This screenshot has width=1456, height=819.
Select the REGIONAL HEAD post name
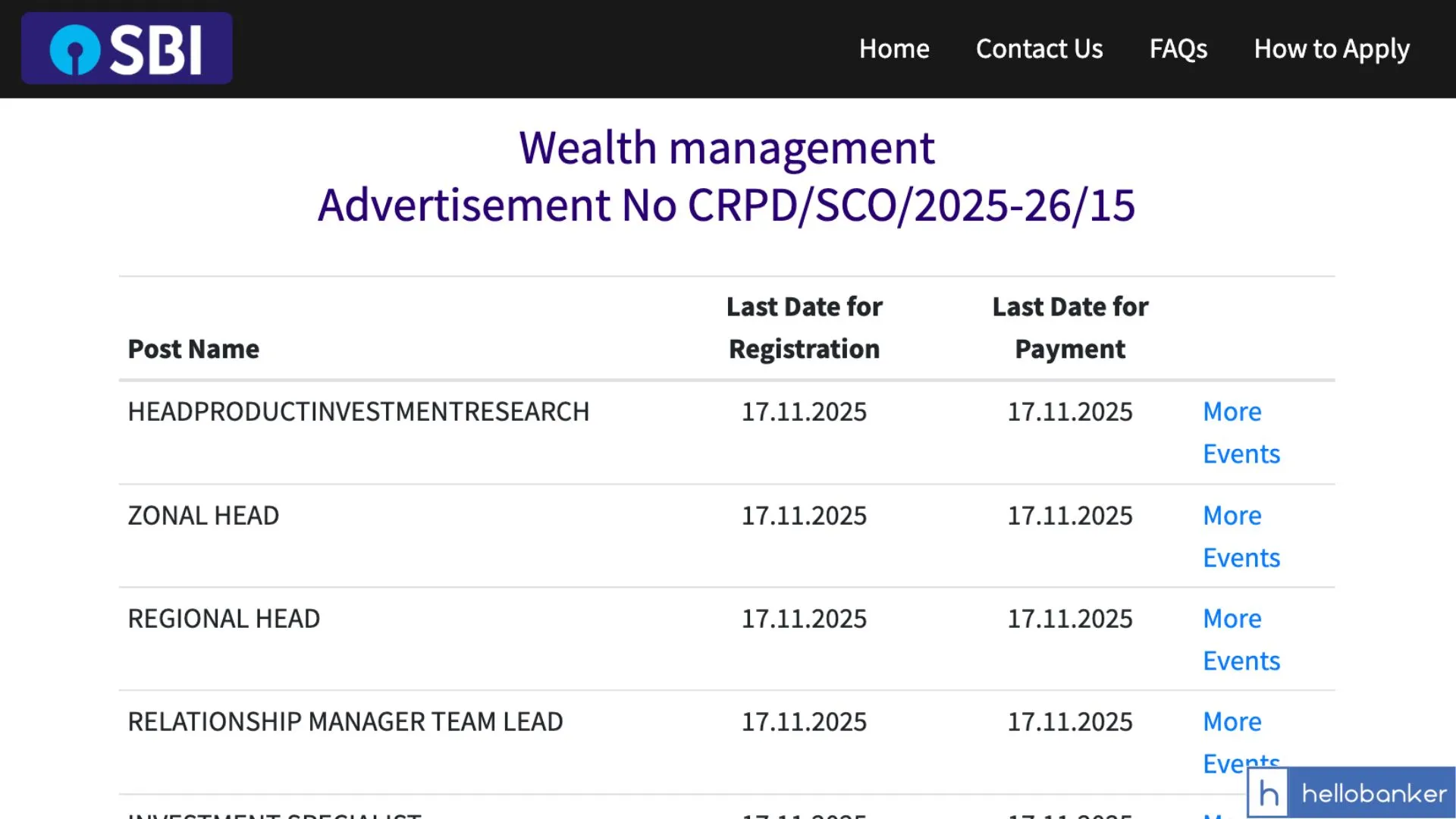tap(224, 619)
